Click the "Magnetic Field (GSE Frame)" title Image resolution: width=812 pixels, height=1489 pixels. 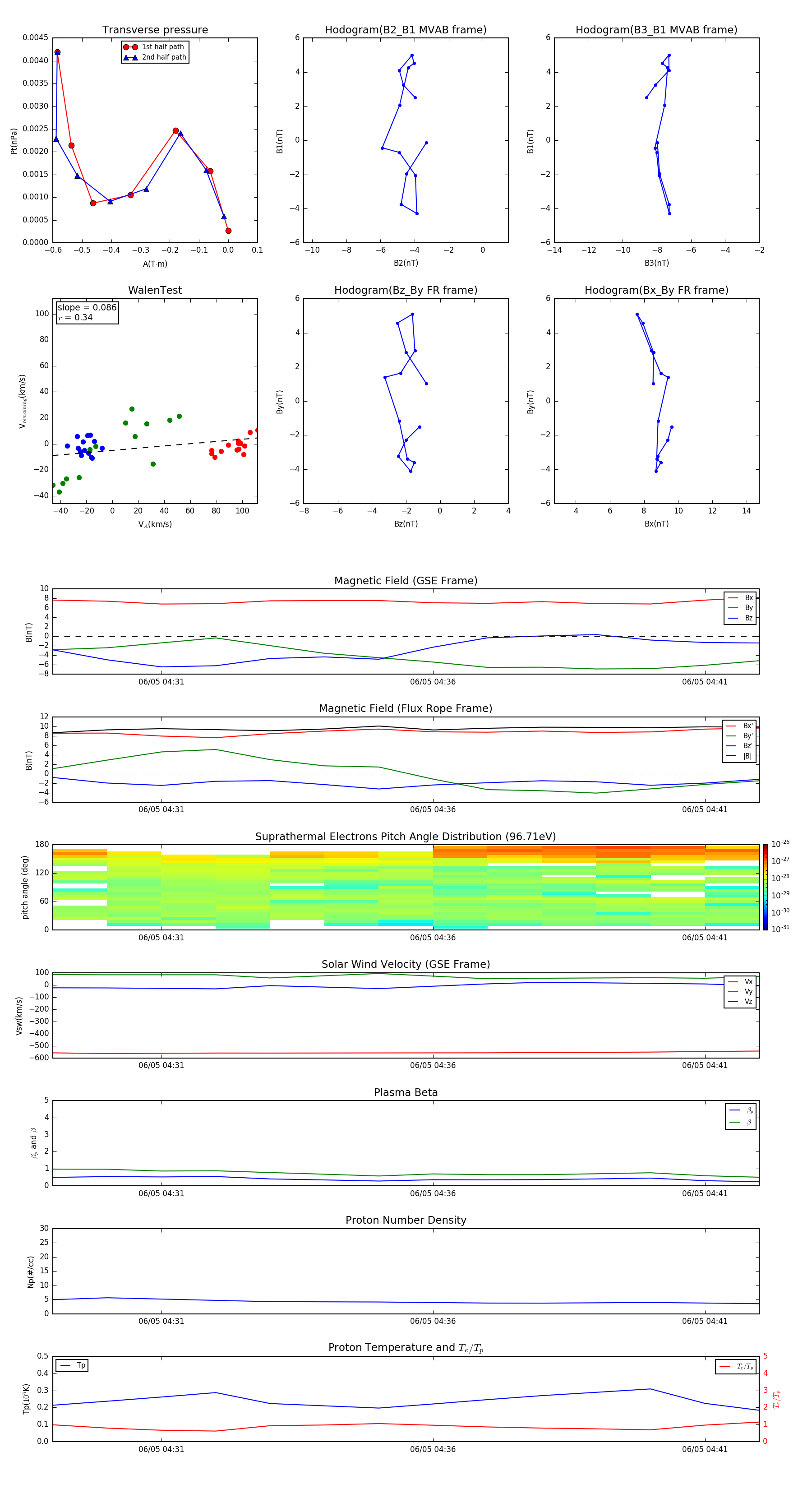point(406,581)
